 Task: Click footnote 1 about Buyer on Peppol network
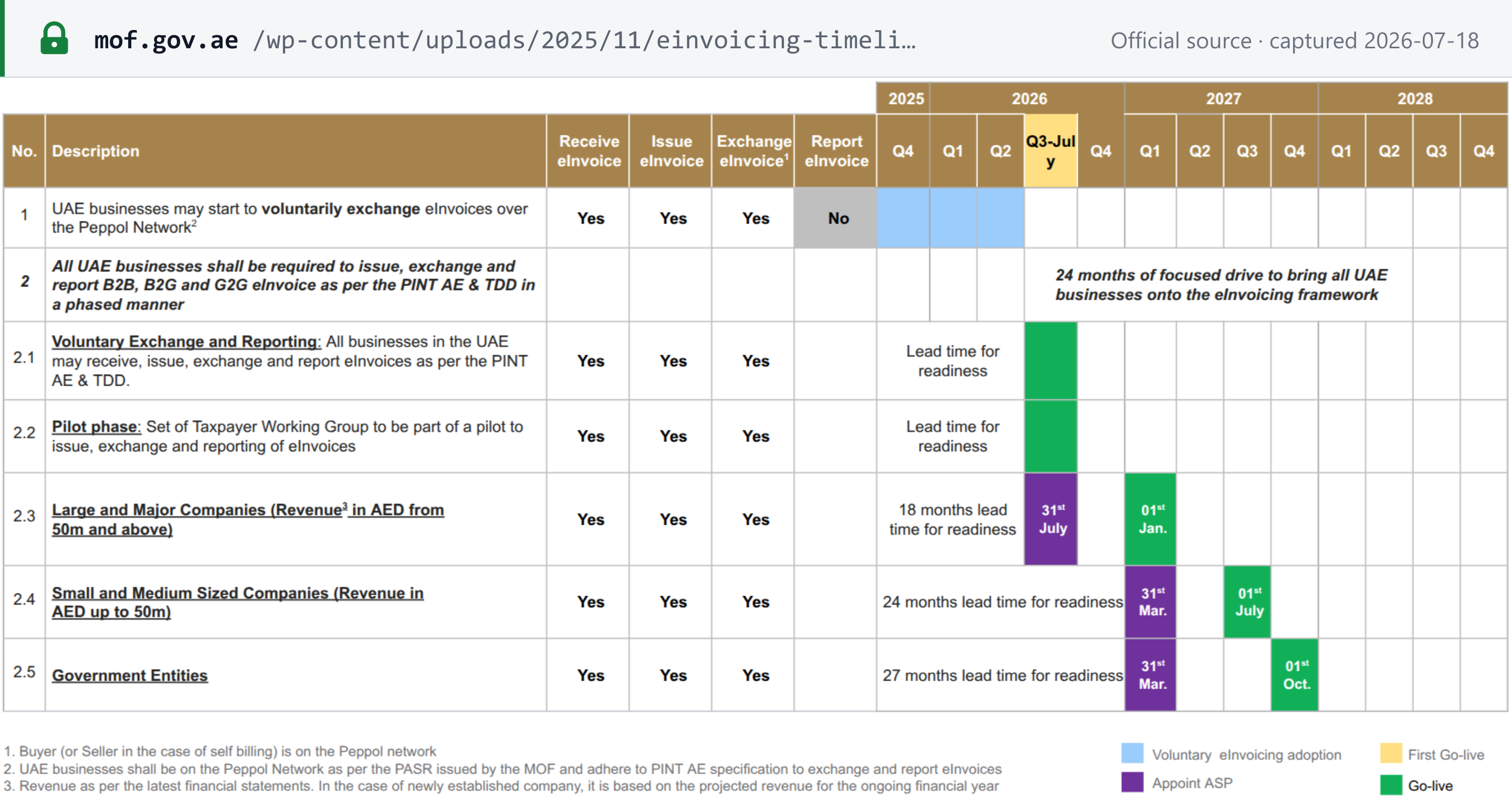[220, 750]
